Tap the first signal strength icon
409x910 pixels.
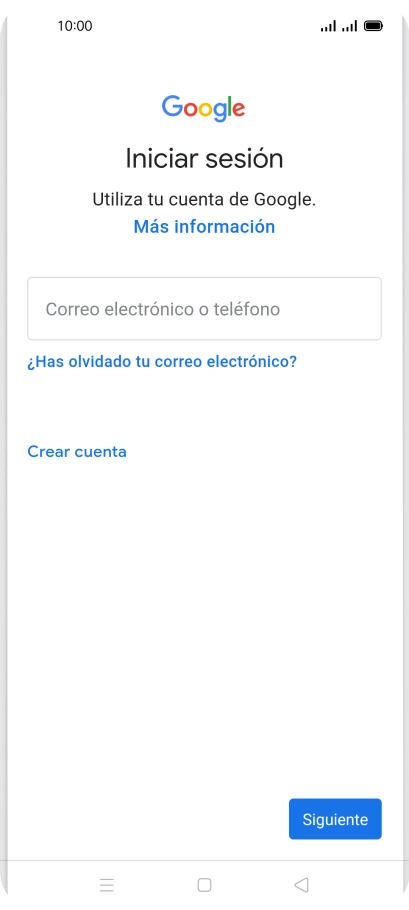click(x=328, y=26)
